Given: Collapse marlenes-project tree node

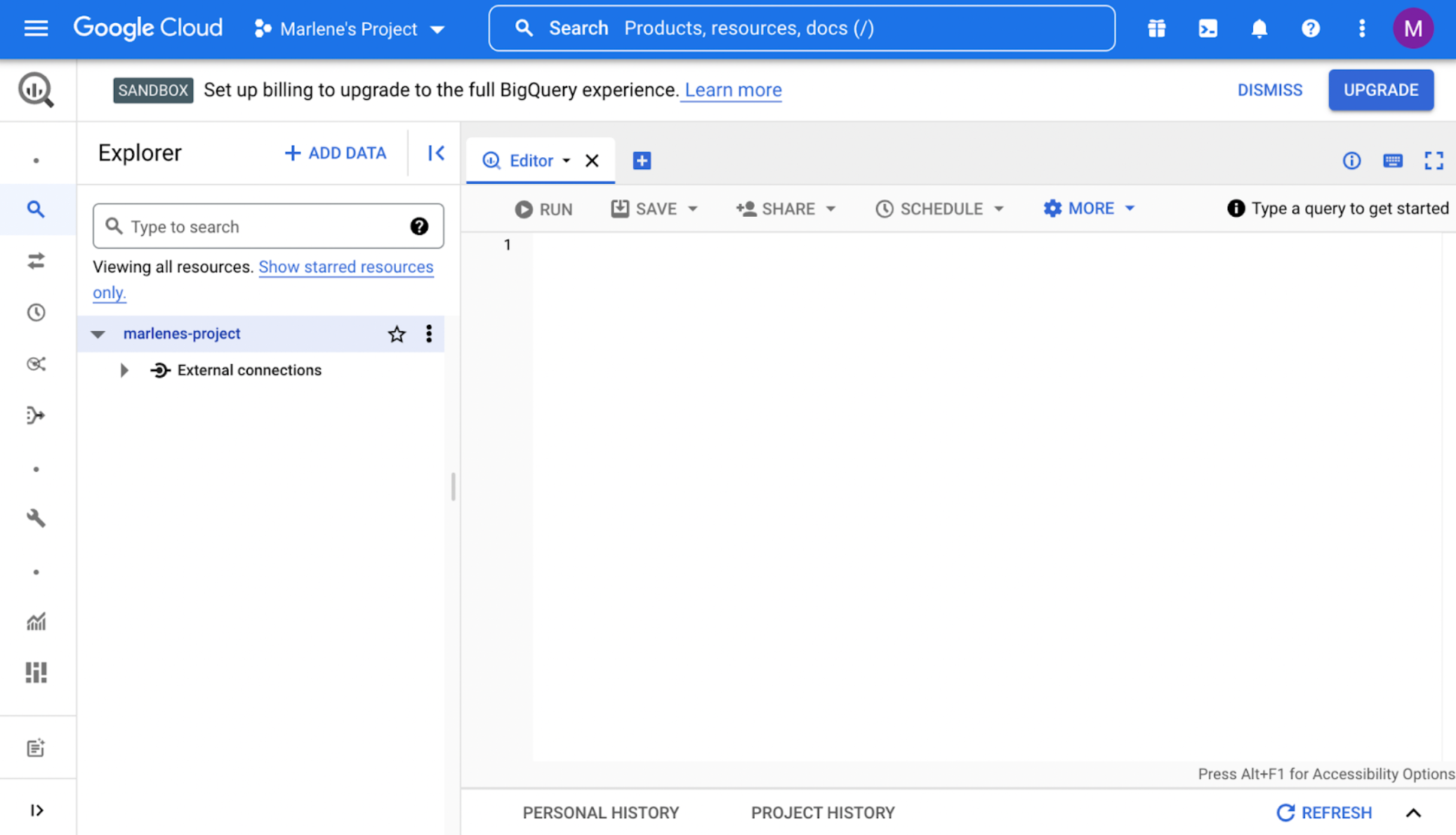Looking at the screenshot, I should (x=98, y=334).
